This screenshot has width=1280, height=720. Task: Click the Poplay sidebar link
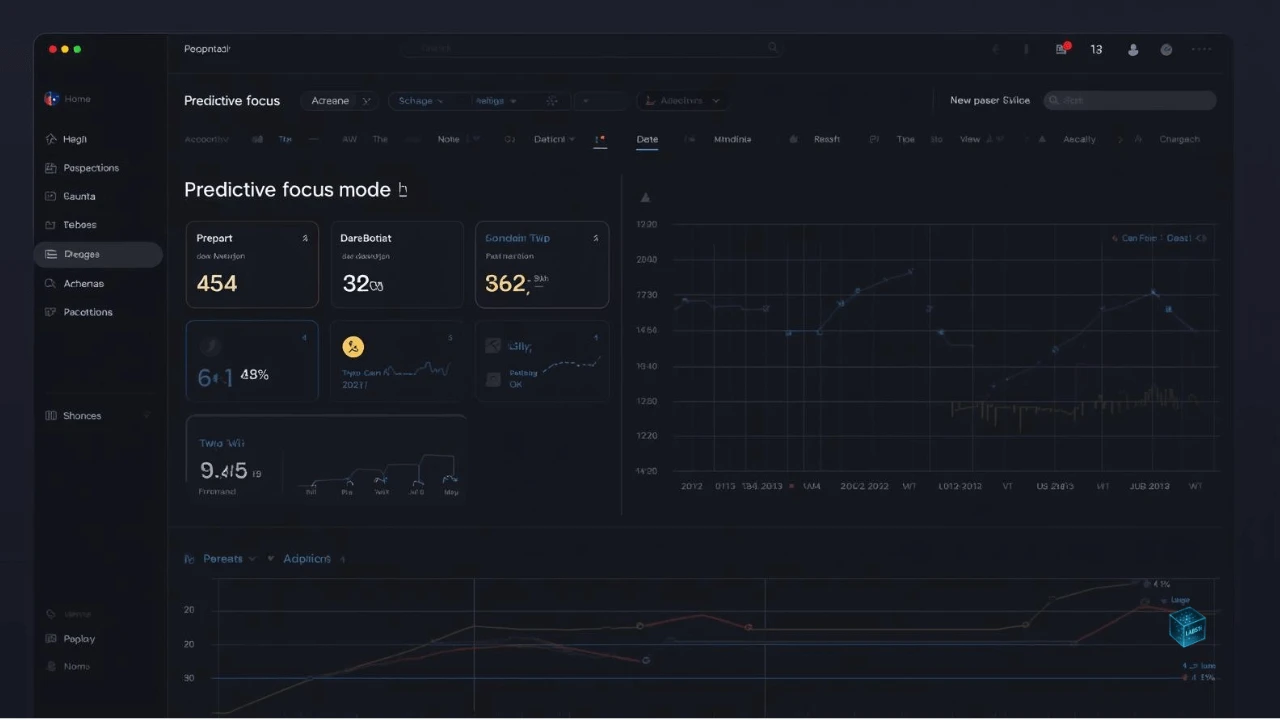pos(79,639)
